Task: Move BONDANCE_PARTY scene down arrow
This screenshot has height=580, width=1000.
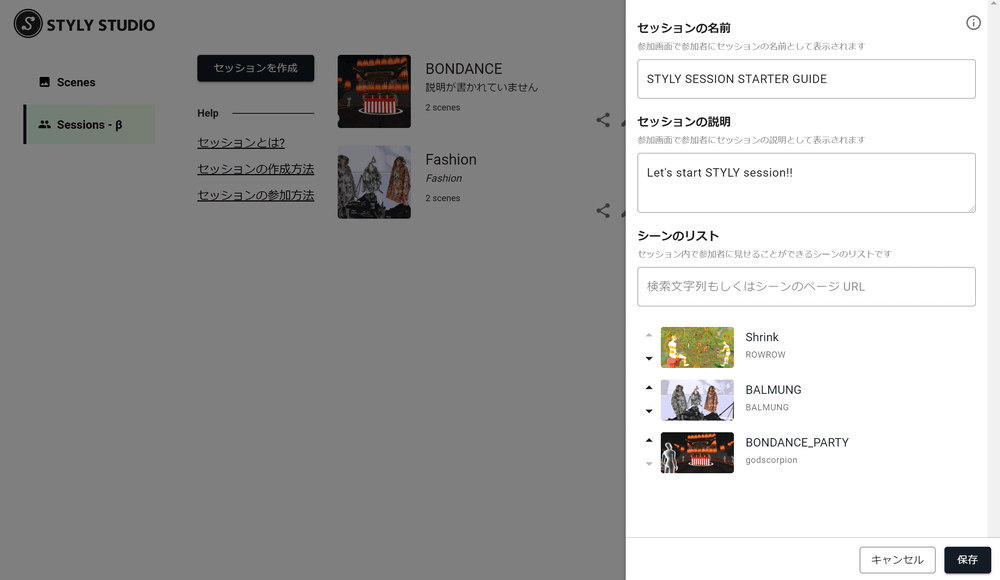Action: click(x=649, y=464)
